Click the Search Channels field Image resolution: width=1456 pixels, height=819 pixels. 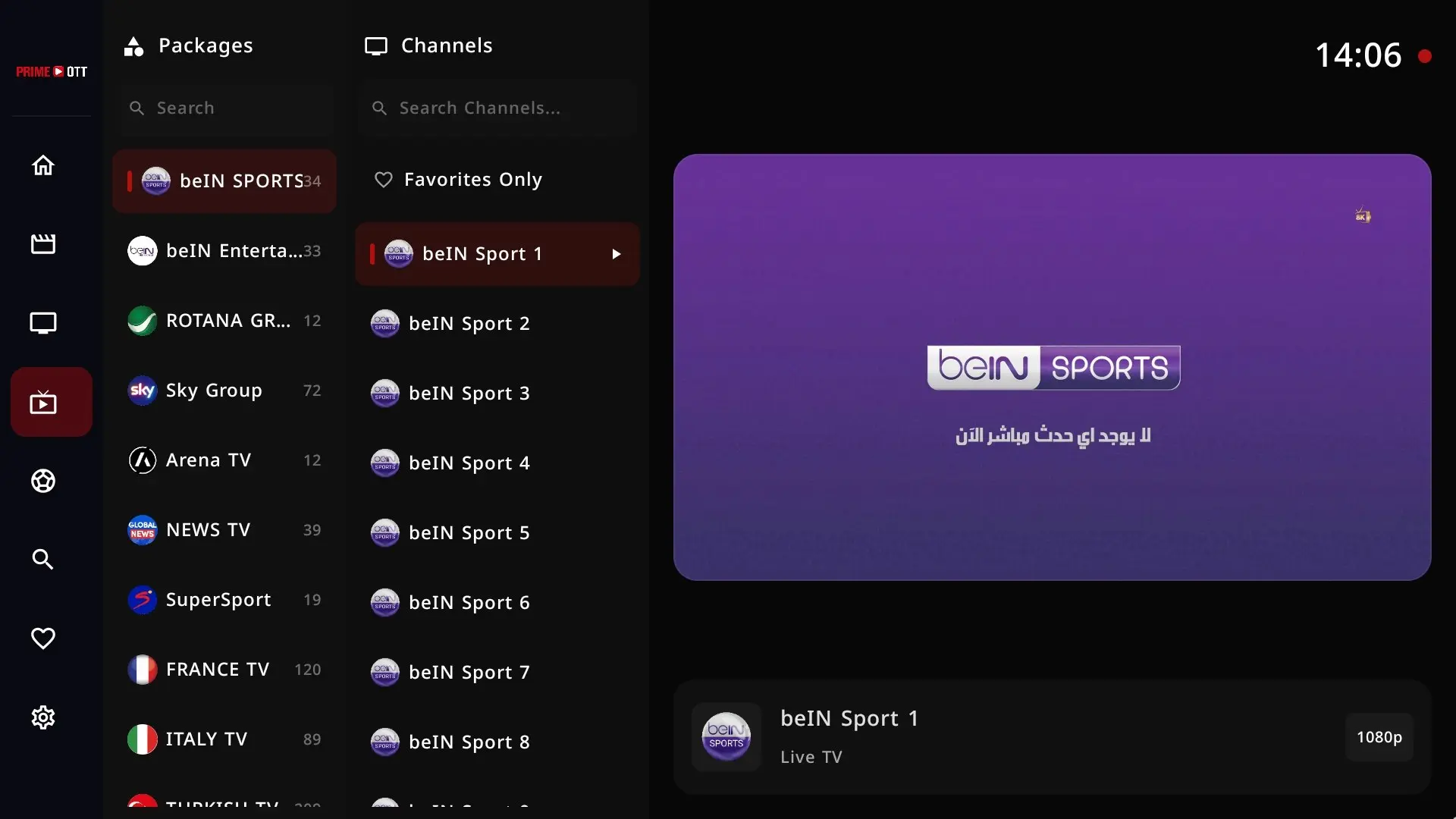point(497,108)
